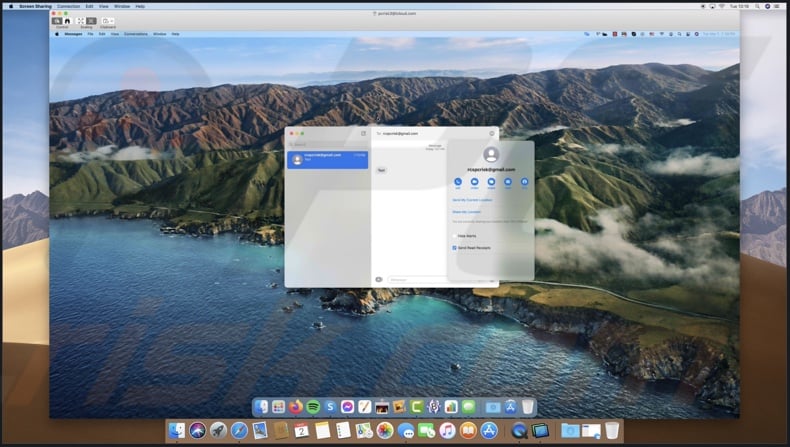The width and height of the screenshot is (790, 447).
Task: Open Launchpad in the remote dock
Action: 278,406
